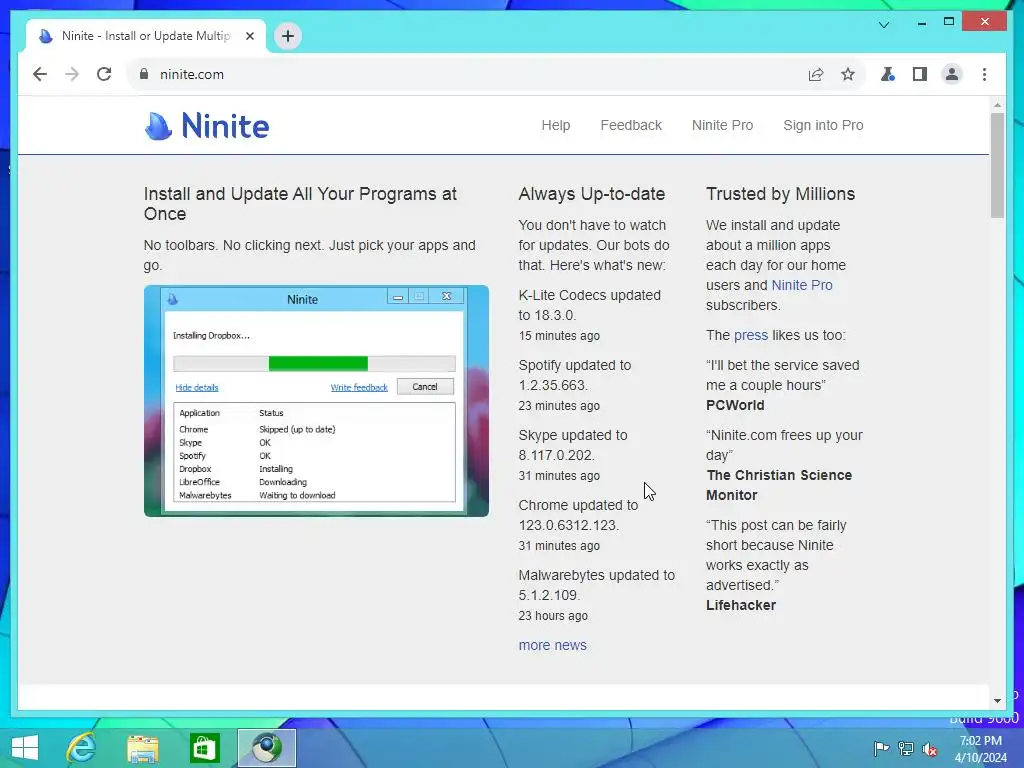Reload the Ninite page
This screenshot has width=1024, height=768.
point(104,74)
